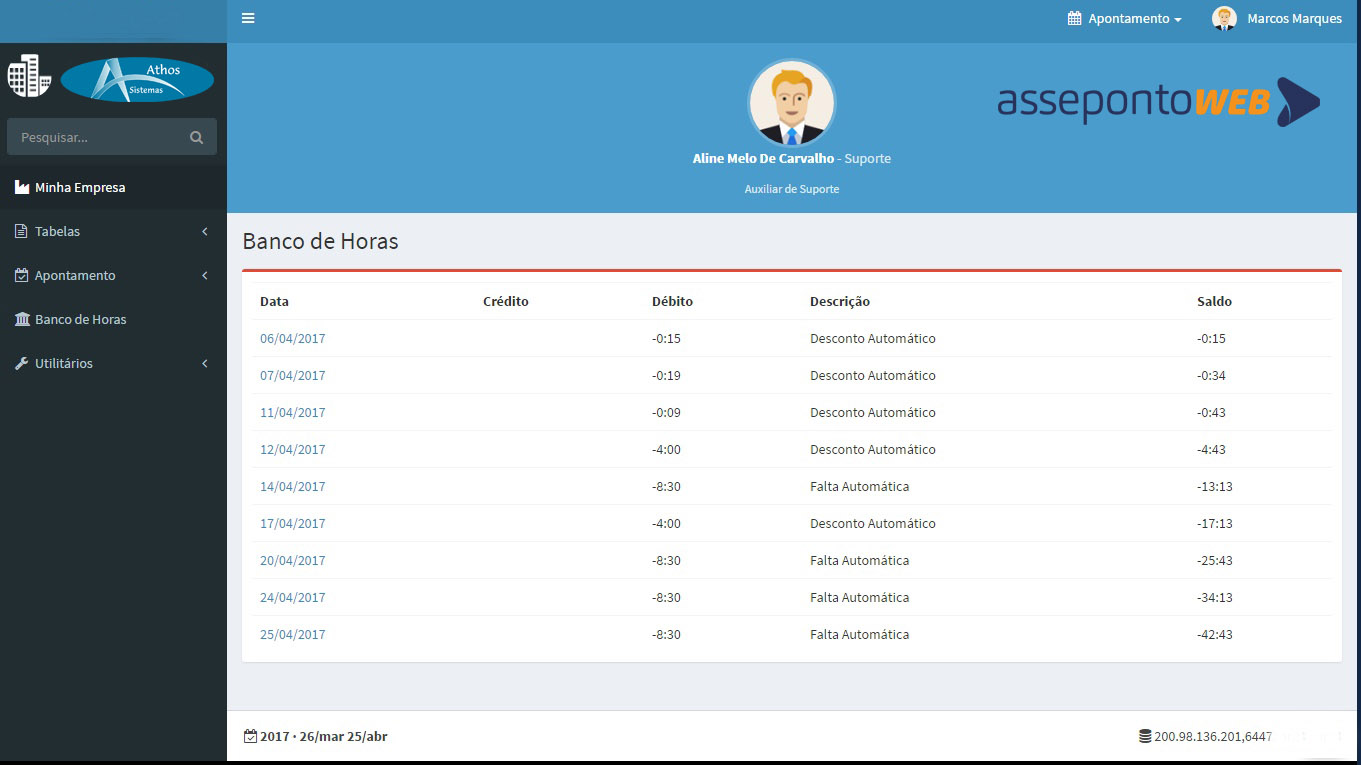The image size is (1361, 765).
Task: Click the server address 200.98.136.201,6447
Action: [1213, 736]
